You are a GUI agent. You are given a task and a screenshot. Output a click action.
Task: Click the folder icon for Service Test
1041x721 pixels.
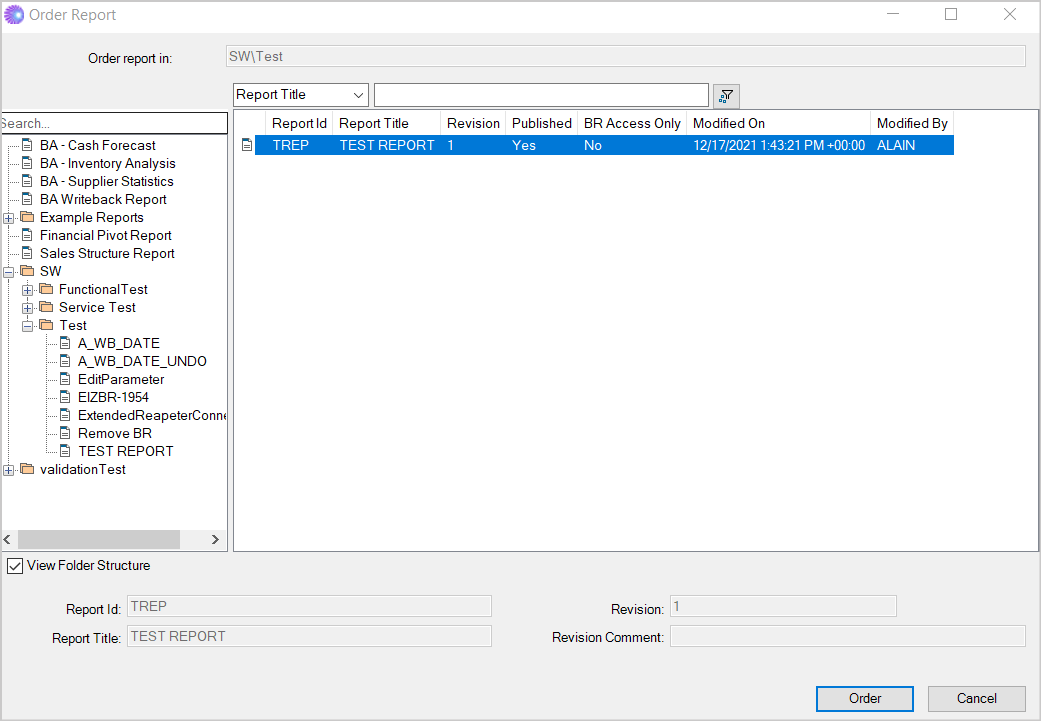point(46,308)
